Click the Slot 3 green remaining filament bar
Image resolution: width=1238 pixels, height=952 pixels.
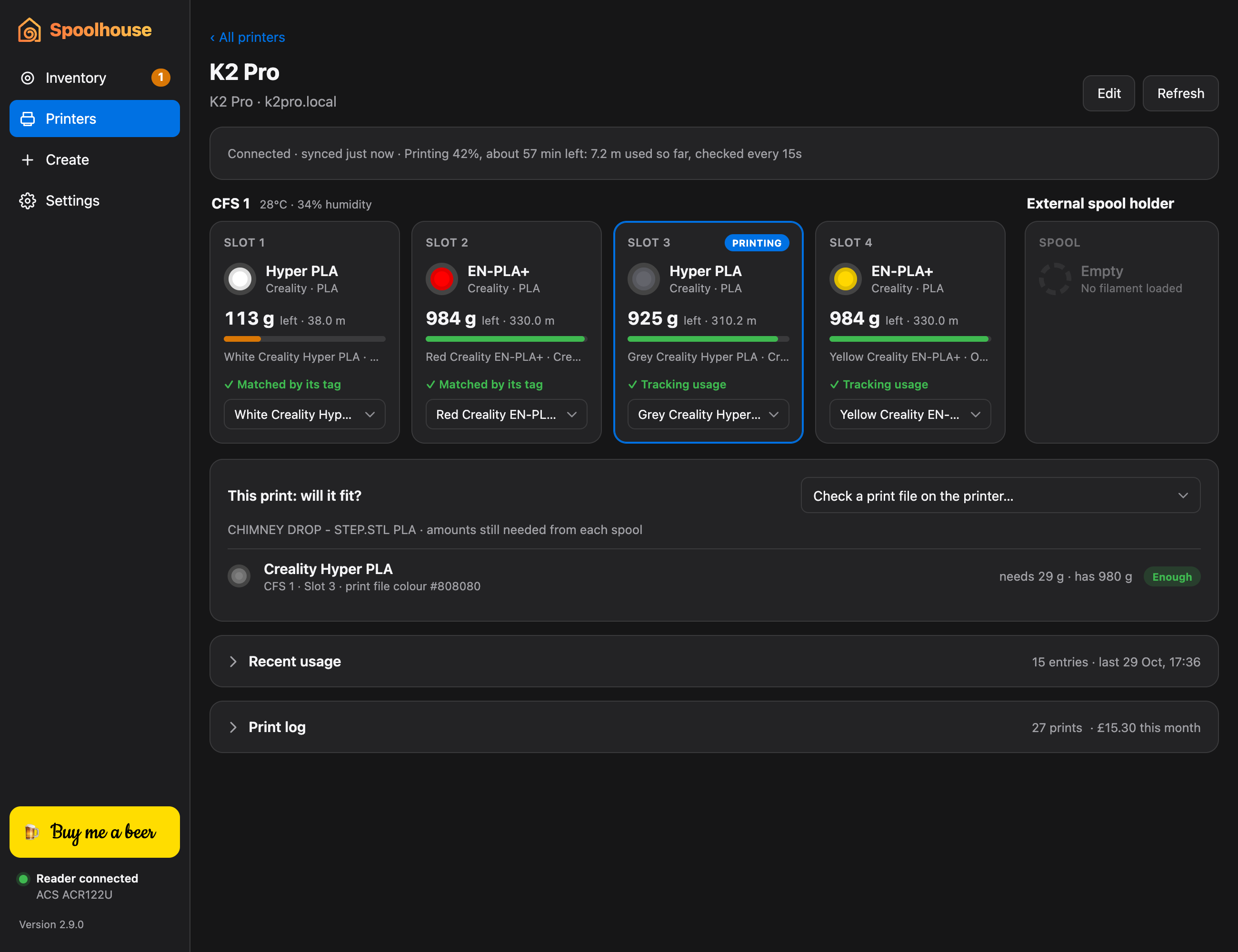(x=702, y=339)
